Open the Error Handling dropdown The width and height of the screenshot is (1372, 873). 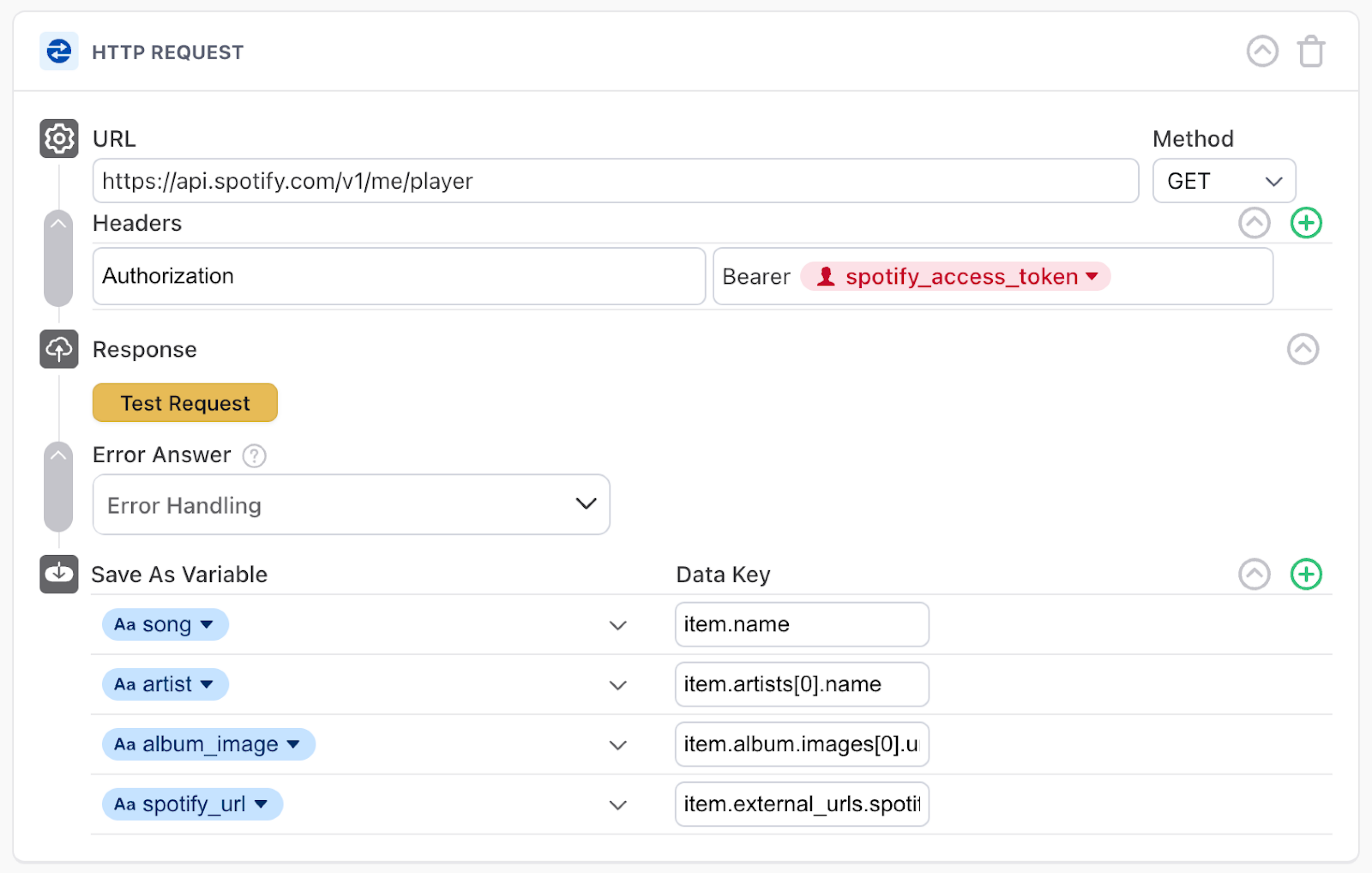(585, 504)
